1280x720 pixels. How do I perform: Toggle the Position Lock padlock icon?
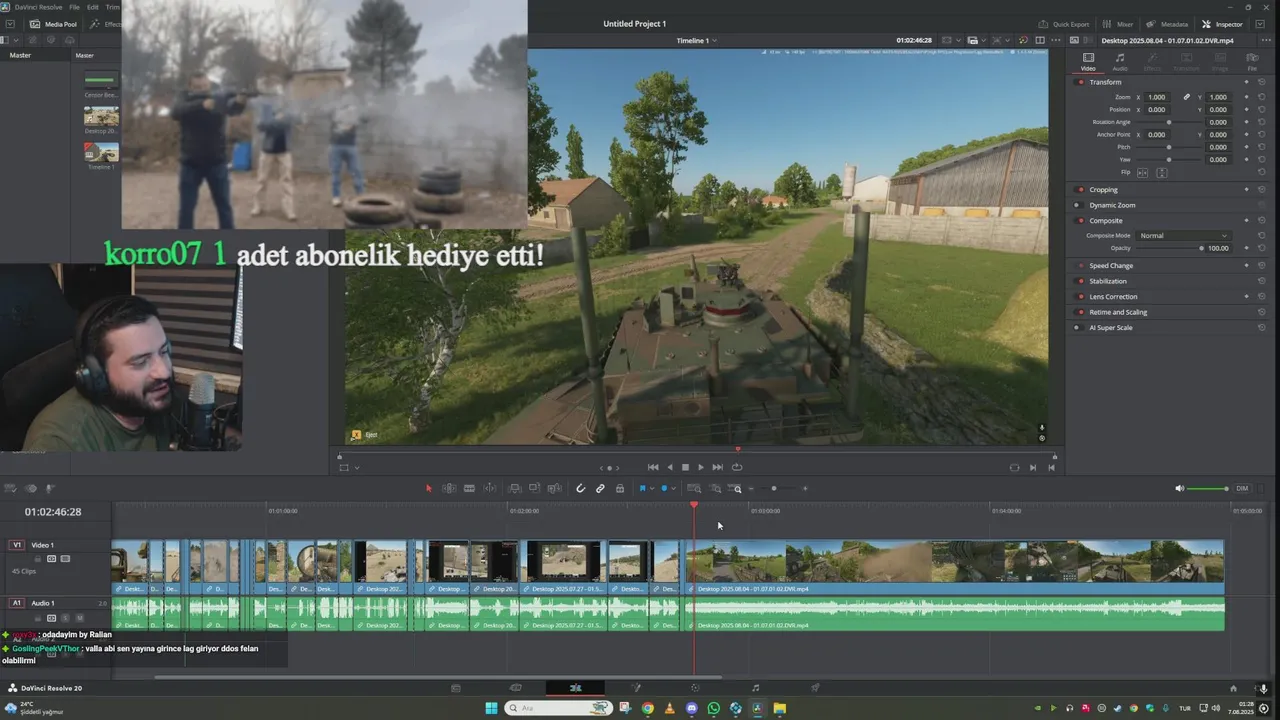pos(620,488)
